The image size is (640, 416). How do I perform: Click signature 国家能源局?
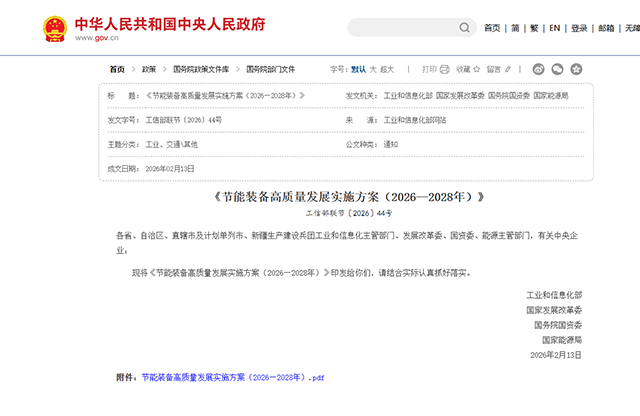coord(562,340)
